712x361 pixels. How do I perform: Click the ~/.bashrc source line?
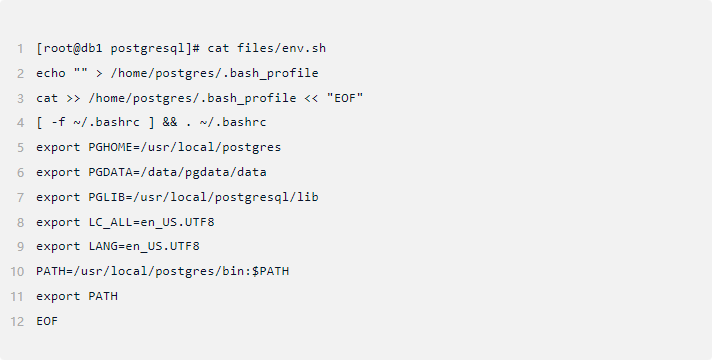(151, 123)
